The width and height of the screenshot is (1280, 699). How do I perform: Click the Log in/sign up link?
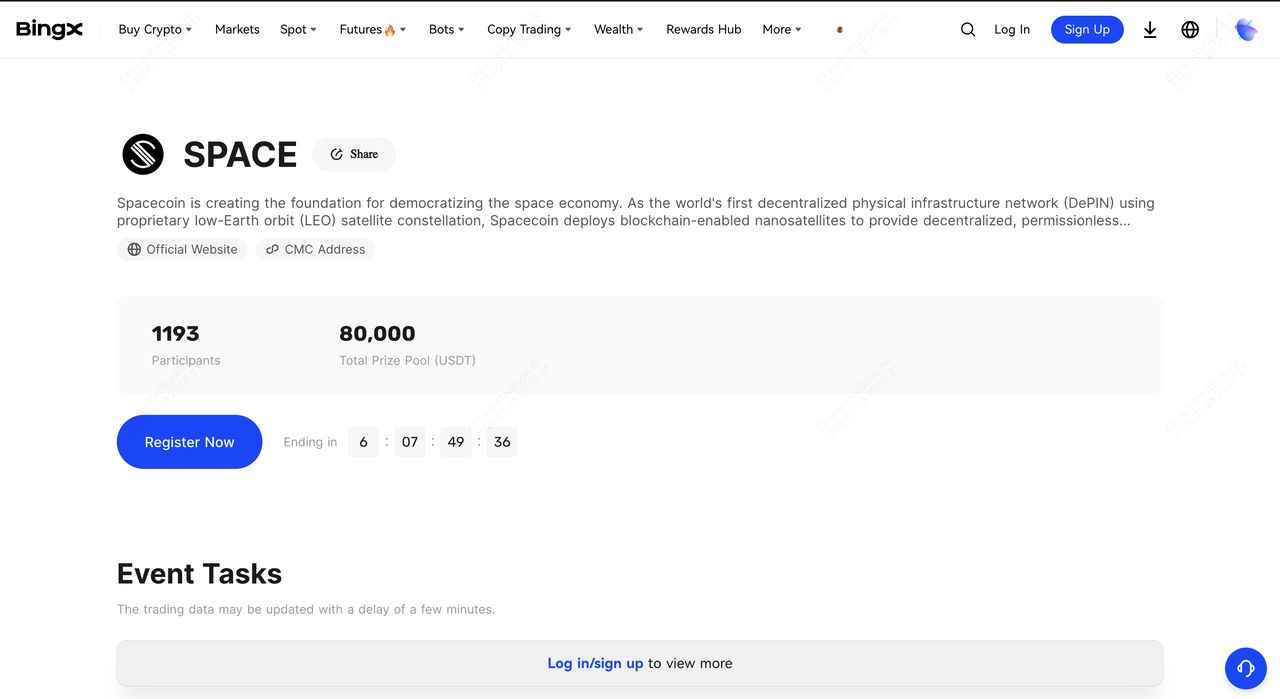tap(595, 663)
